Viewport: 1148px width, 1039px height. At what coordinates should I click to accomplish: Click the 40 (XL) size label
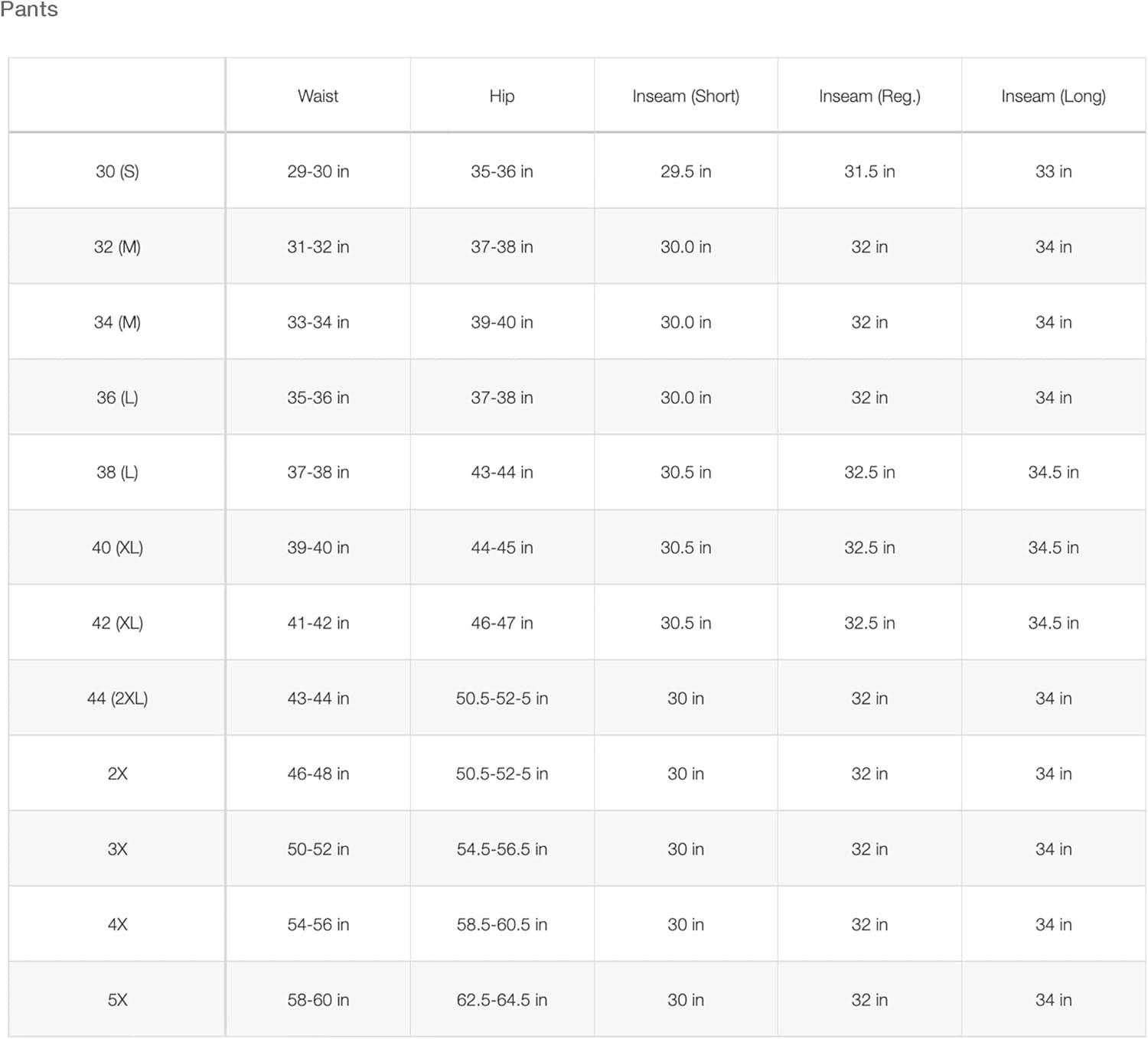click(117, 548)
